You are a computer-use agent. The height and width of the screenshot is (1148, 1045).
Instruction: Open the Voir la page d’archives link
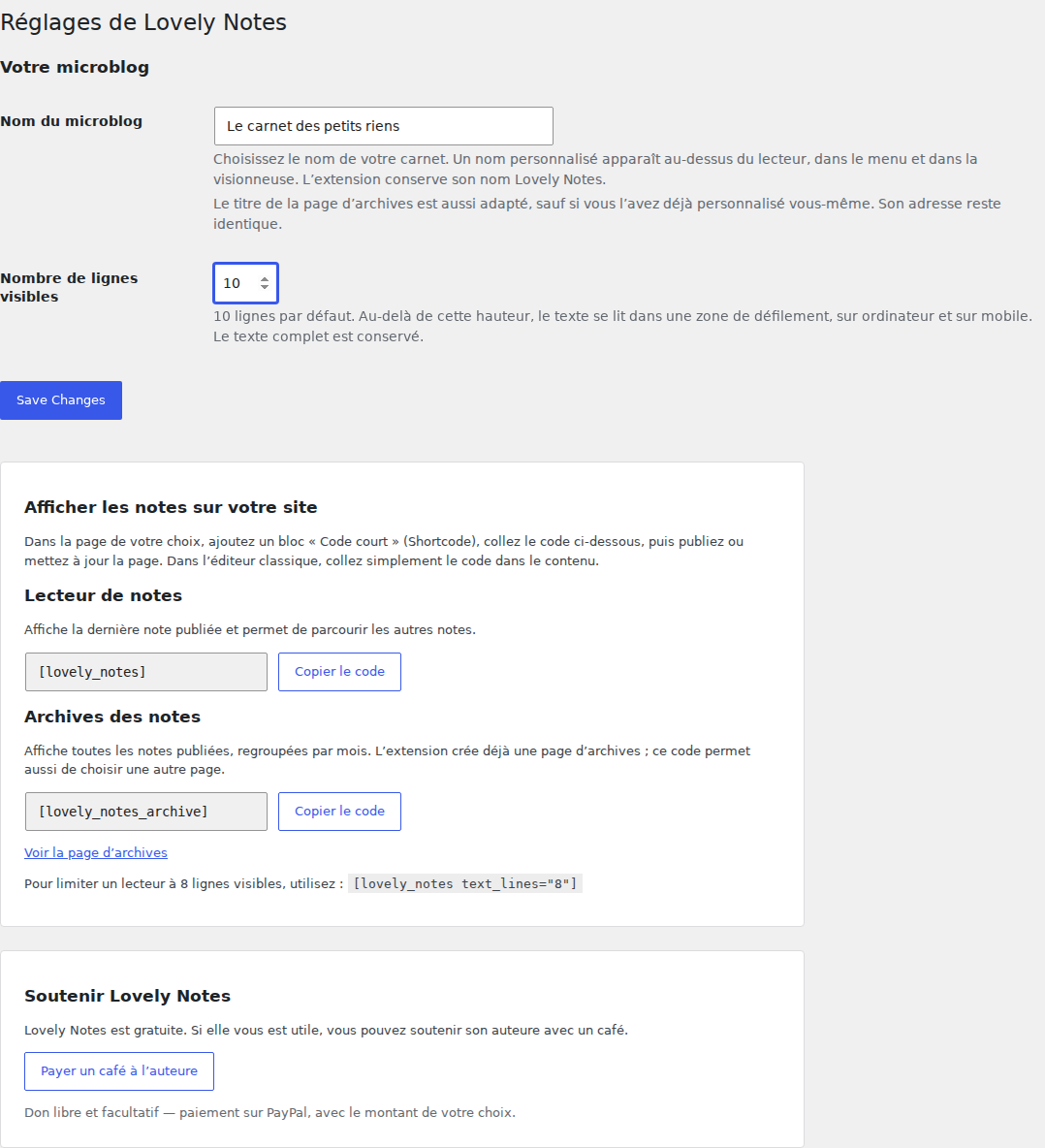click(x=96, y=853)
